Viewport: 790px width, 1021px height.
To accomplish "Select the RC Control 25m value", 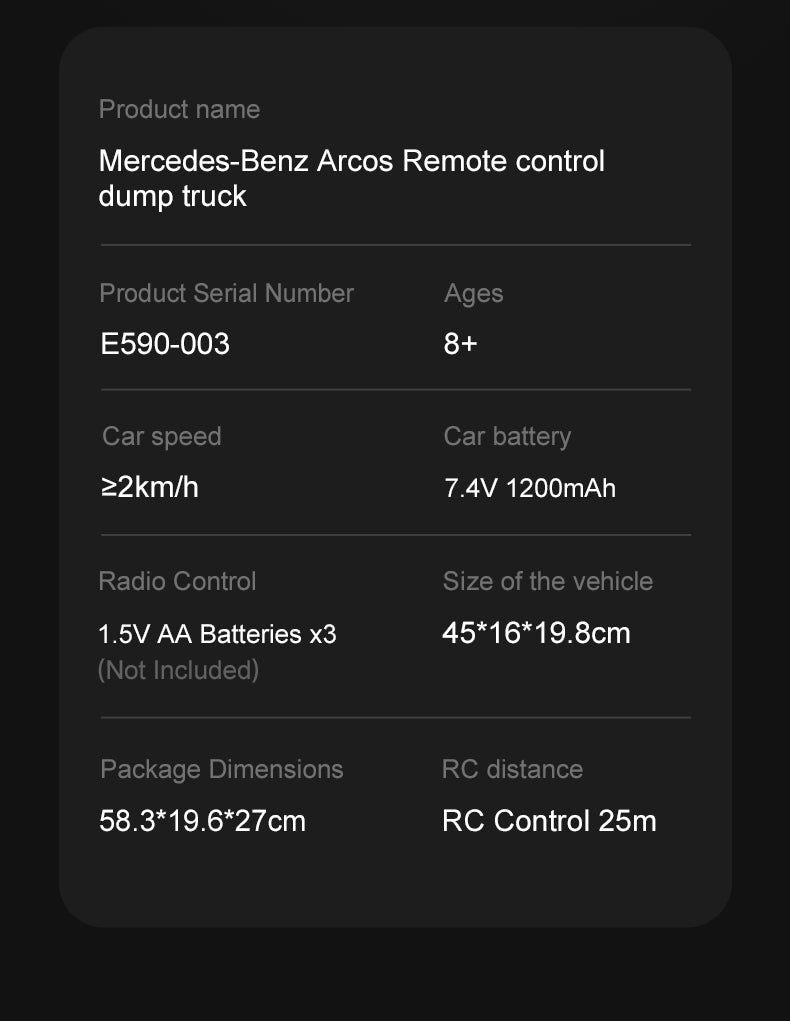I will (549, 821).
